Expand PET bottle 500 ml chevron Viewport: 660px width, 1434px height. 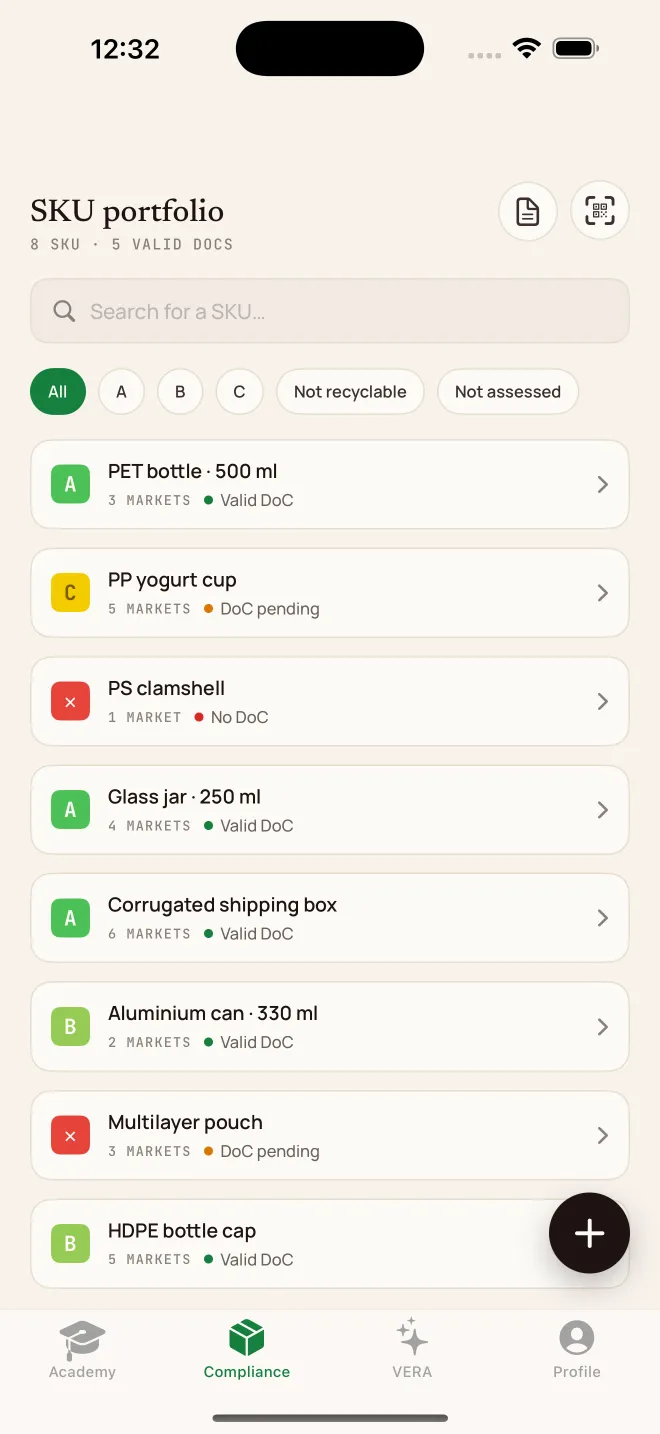[x=603, y=484]
